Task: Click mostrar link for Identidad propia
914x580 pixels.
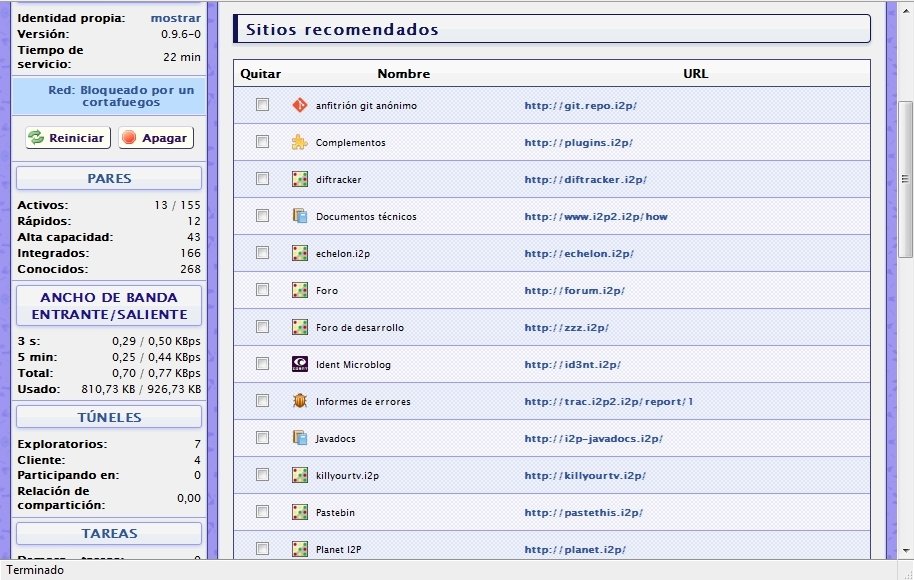Action: [175, 18]
